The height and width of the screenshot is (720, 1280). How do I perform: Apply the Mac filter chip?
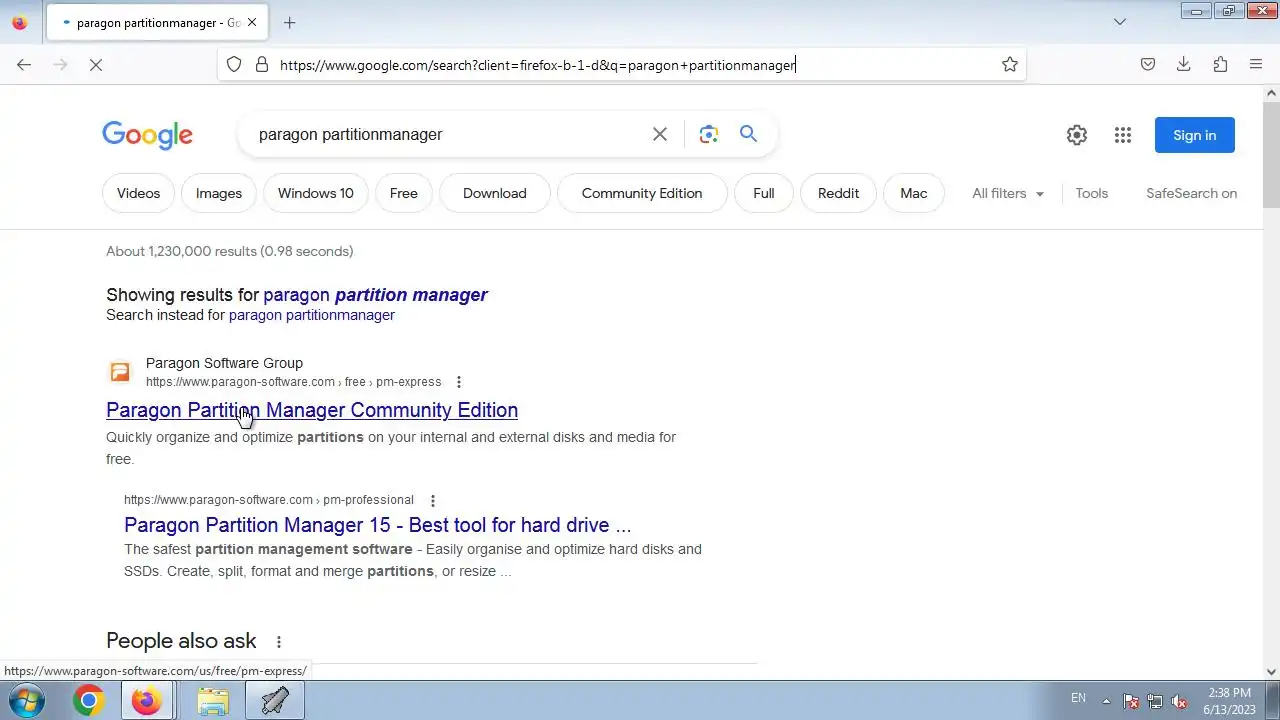(x=914, y=193)
